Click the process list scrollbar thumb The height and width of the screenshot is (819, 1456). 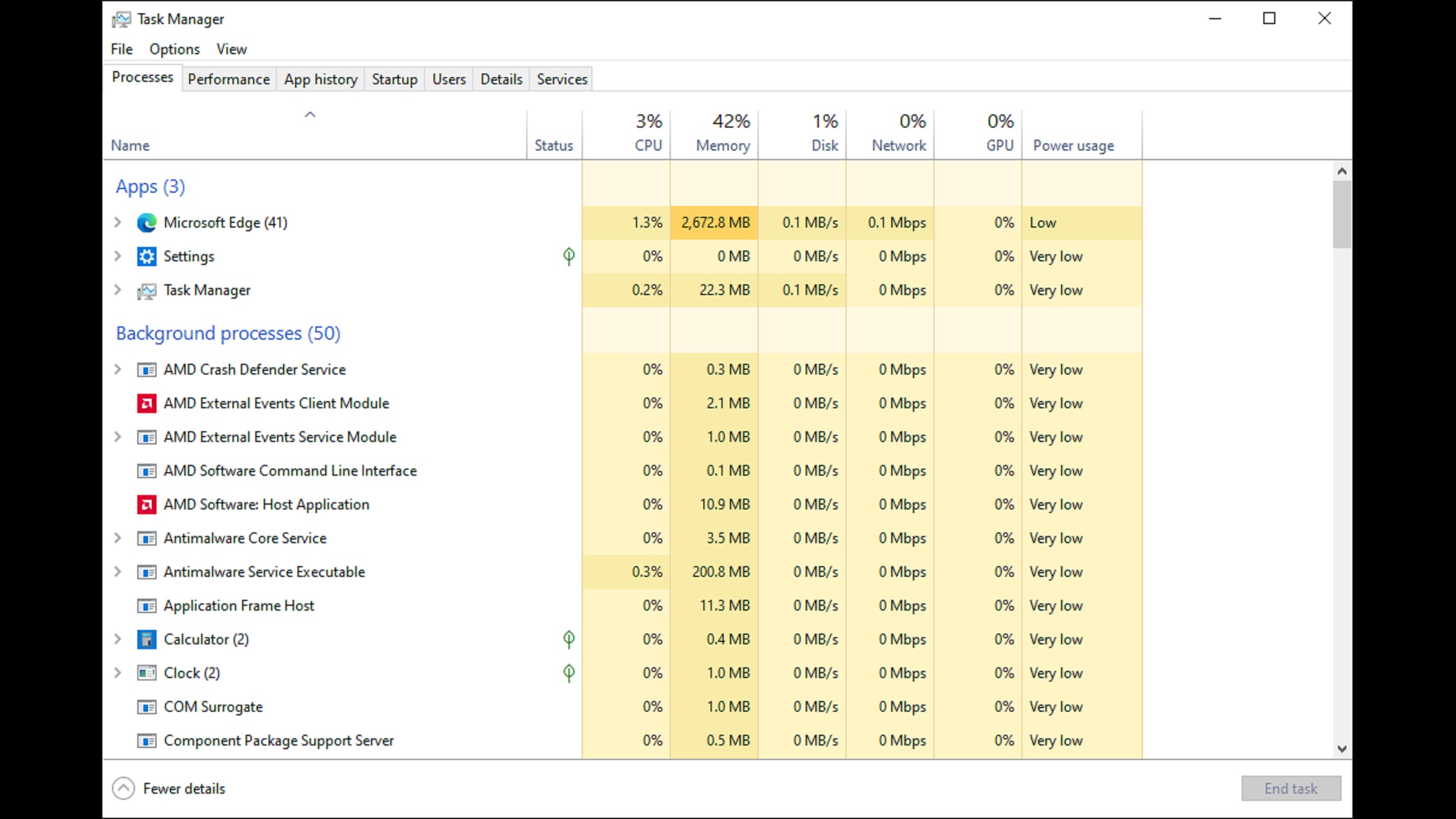click(x=1342, y=214)
